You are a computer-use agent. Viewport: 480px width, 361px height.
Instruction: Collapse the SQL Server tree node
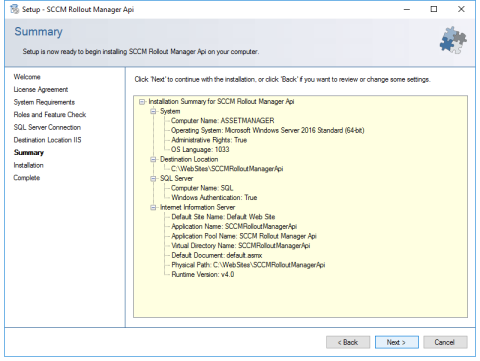(x=153, y=179)
